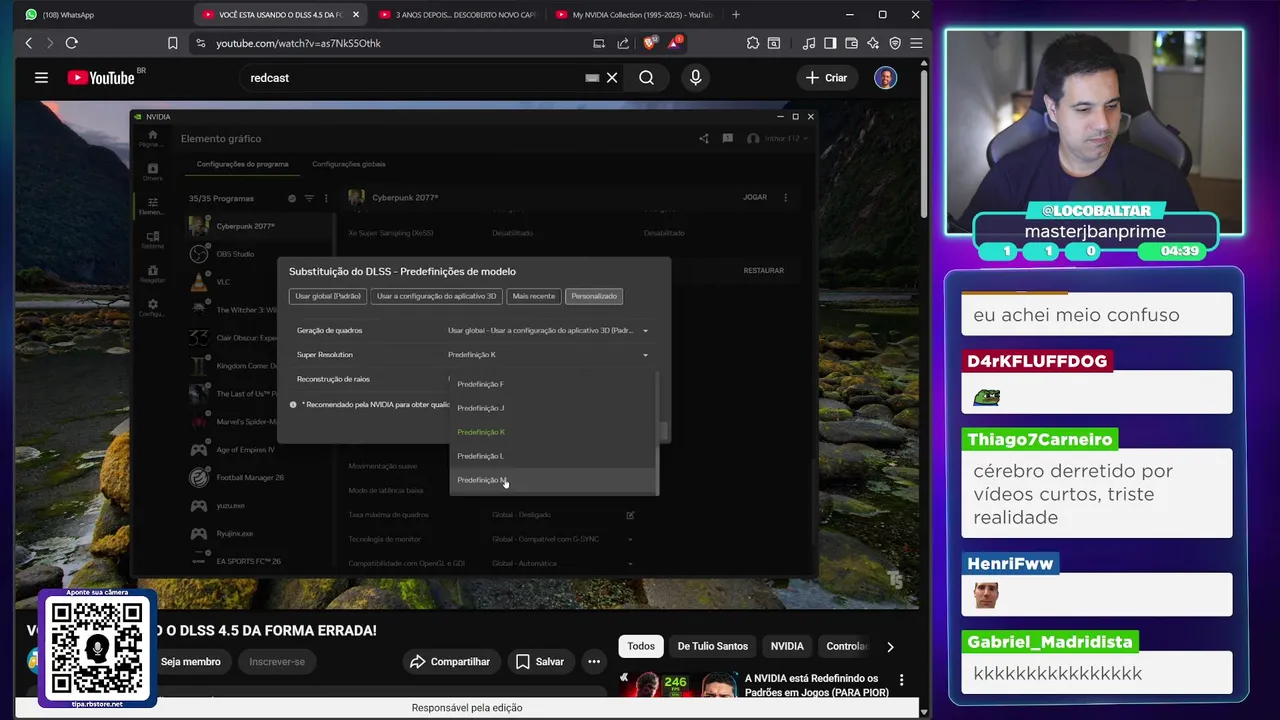Viewport: 1280px width, 720px height.
Task: Select Usar a configuração do aplicativo 3D
Action: (436, 296)
